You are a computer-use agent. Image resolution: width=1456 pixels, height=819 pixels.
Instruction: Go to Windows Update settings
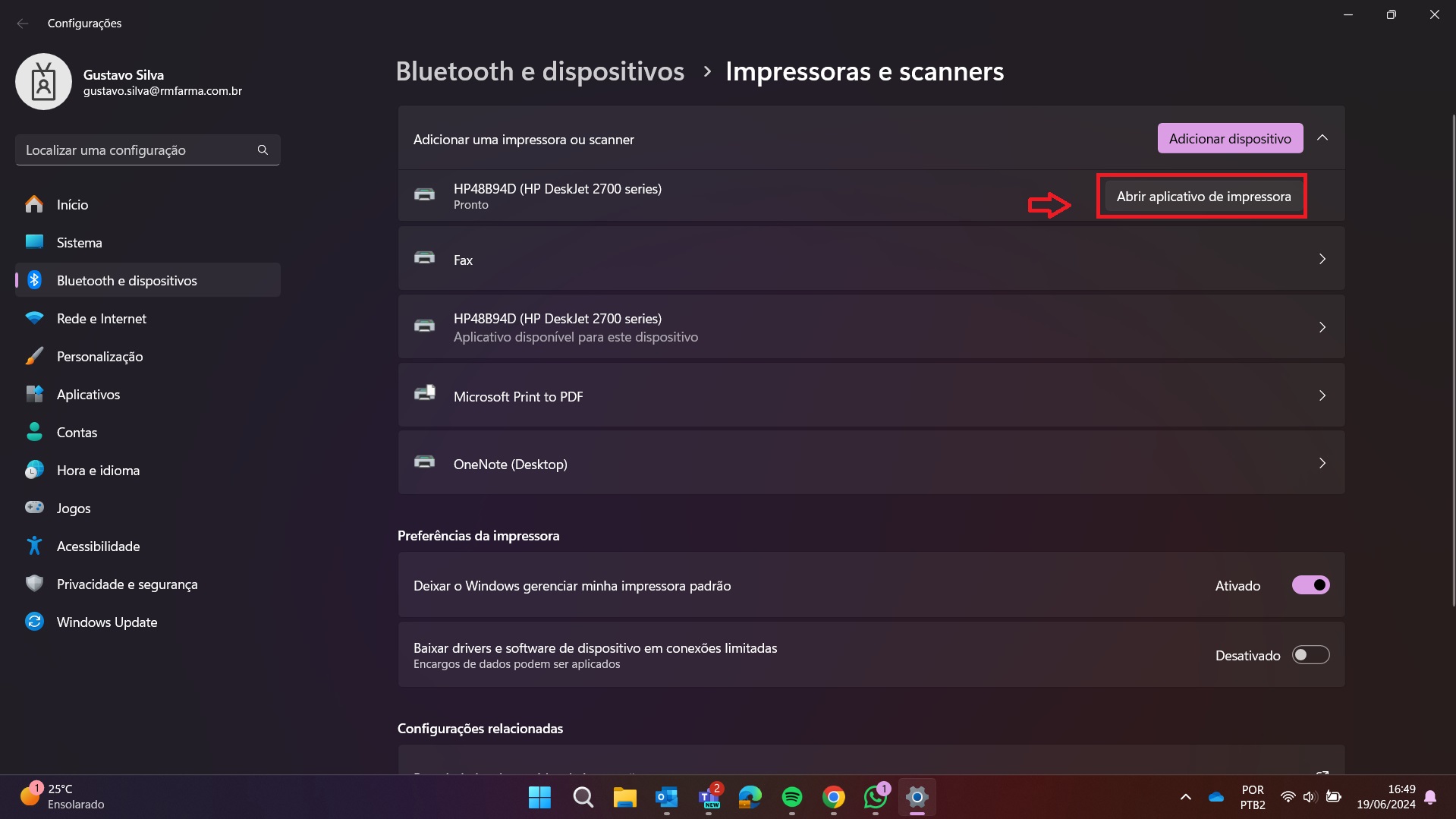(107, 622)
